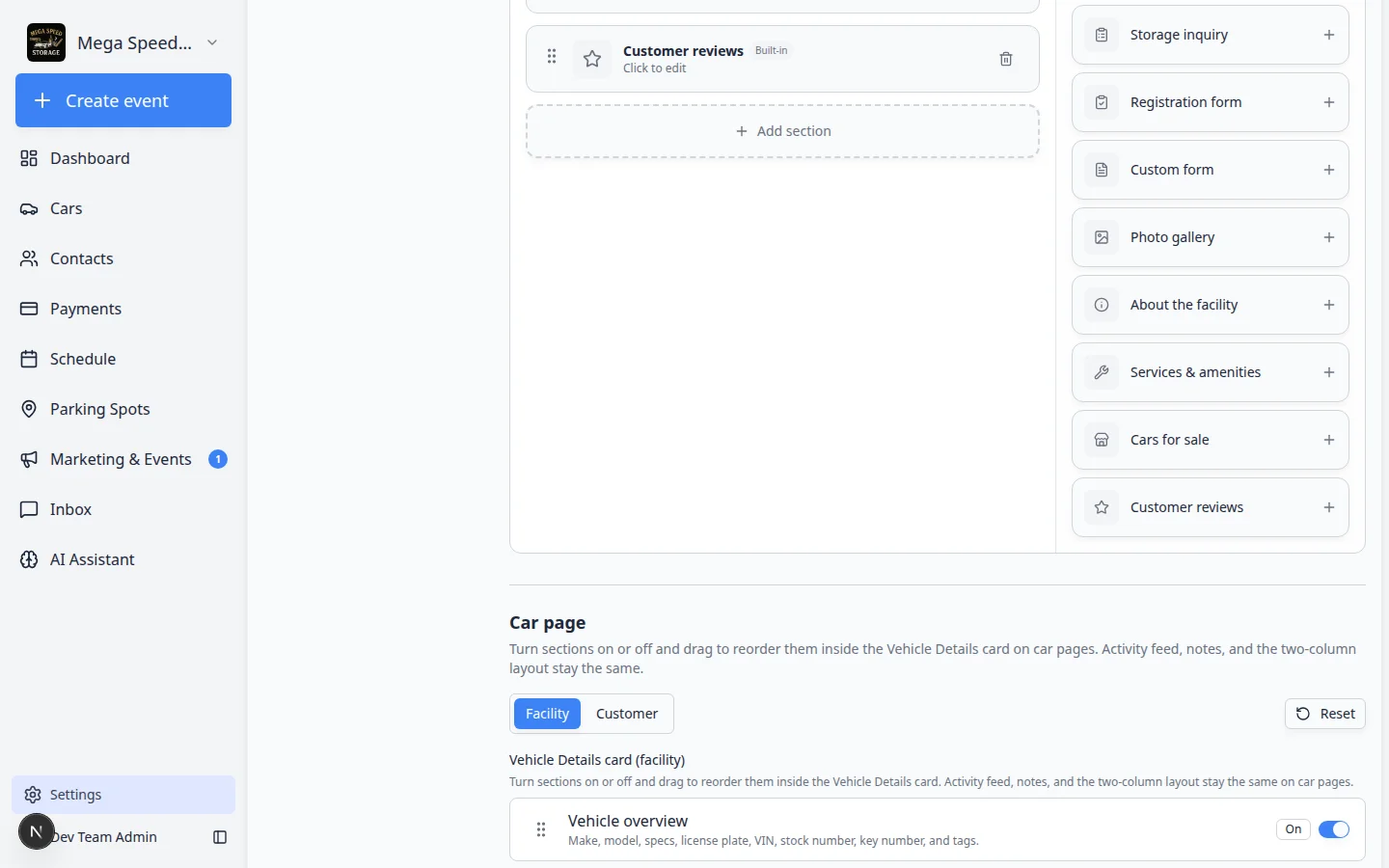Click the Vehicle overview row title
The image size is (1389, 868).
pyautogui.click(x=628, y=821)
